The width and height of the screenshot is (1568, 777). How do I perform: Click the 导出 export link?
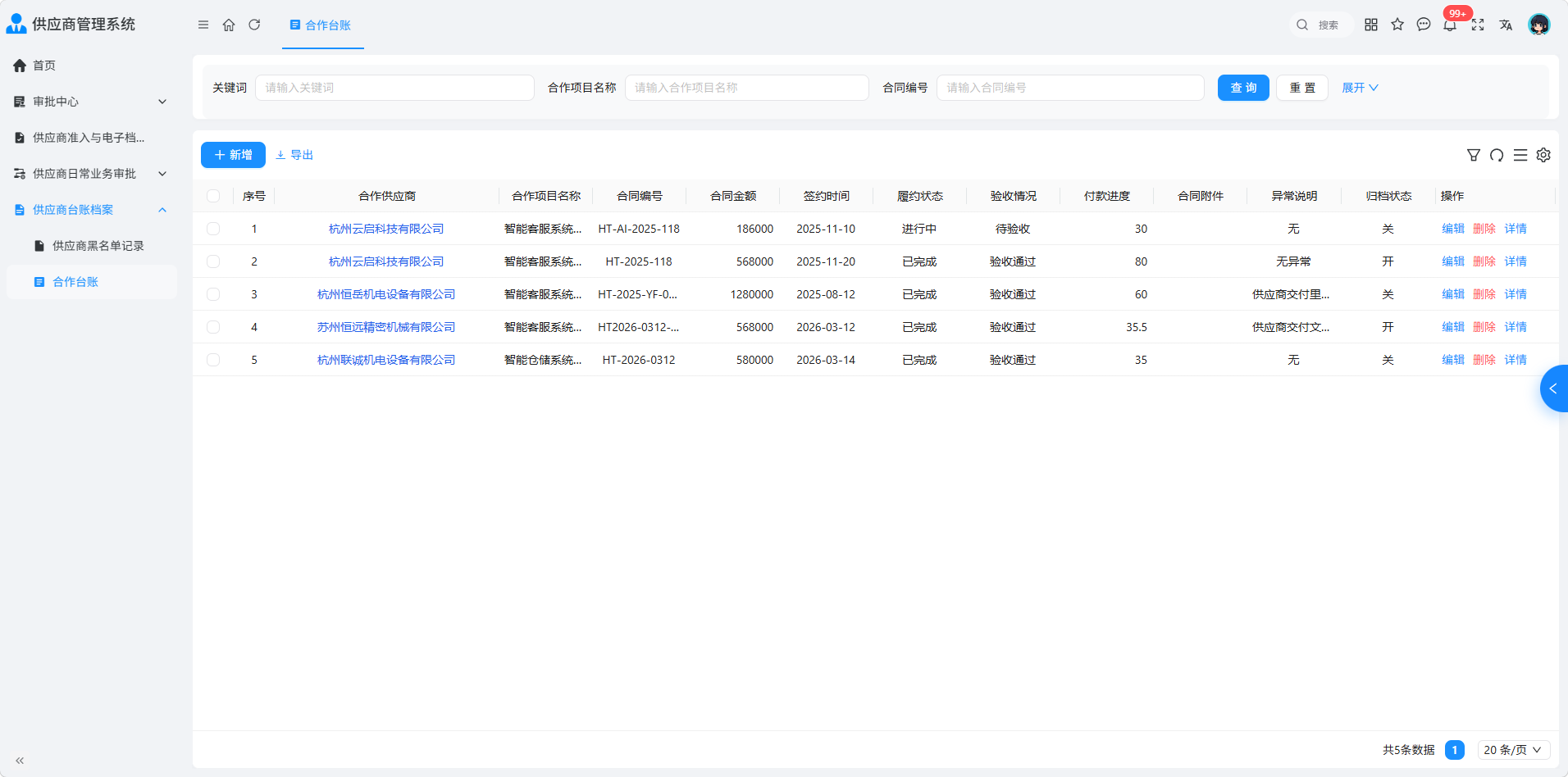pos(294,155)
